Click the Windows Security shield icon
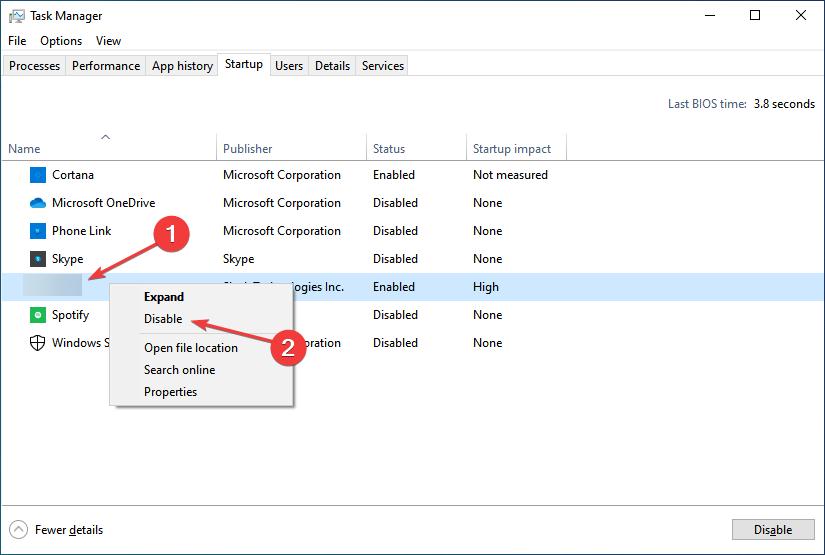825x555 pixels. click(38, 343)
